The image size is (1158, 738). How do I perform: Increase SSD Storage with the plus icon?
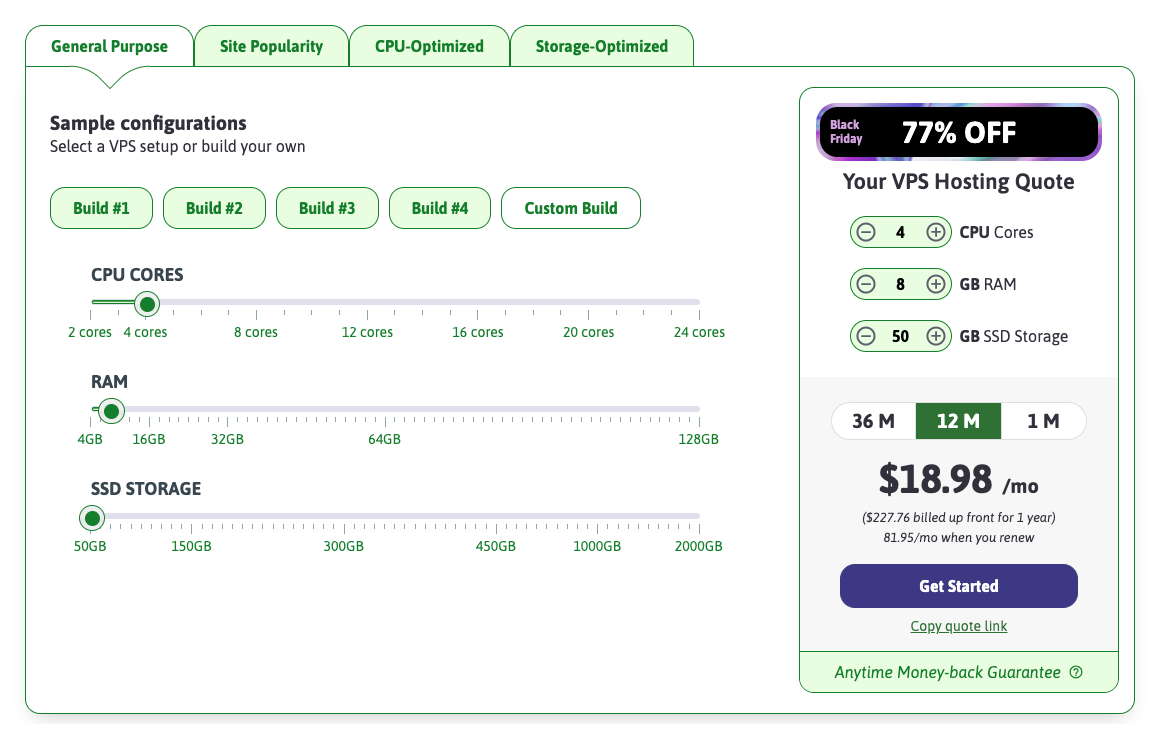click(935, 335)
